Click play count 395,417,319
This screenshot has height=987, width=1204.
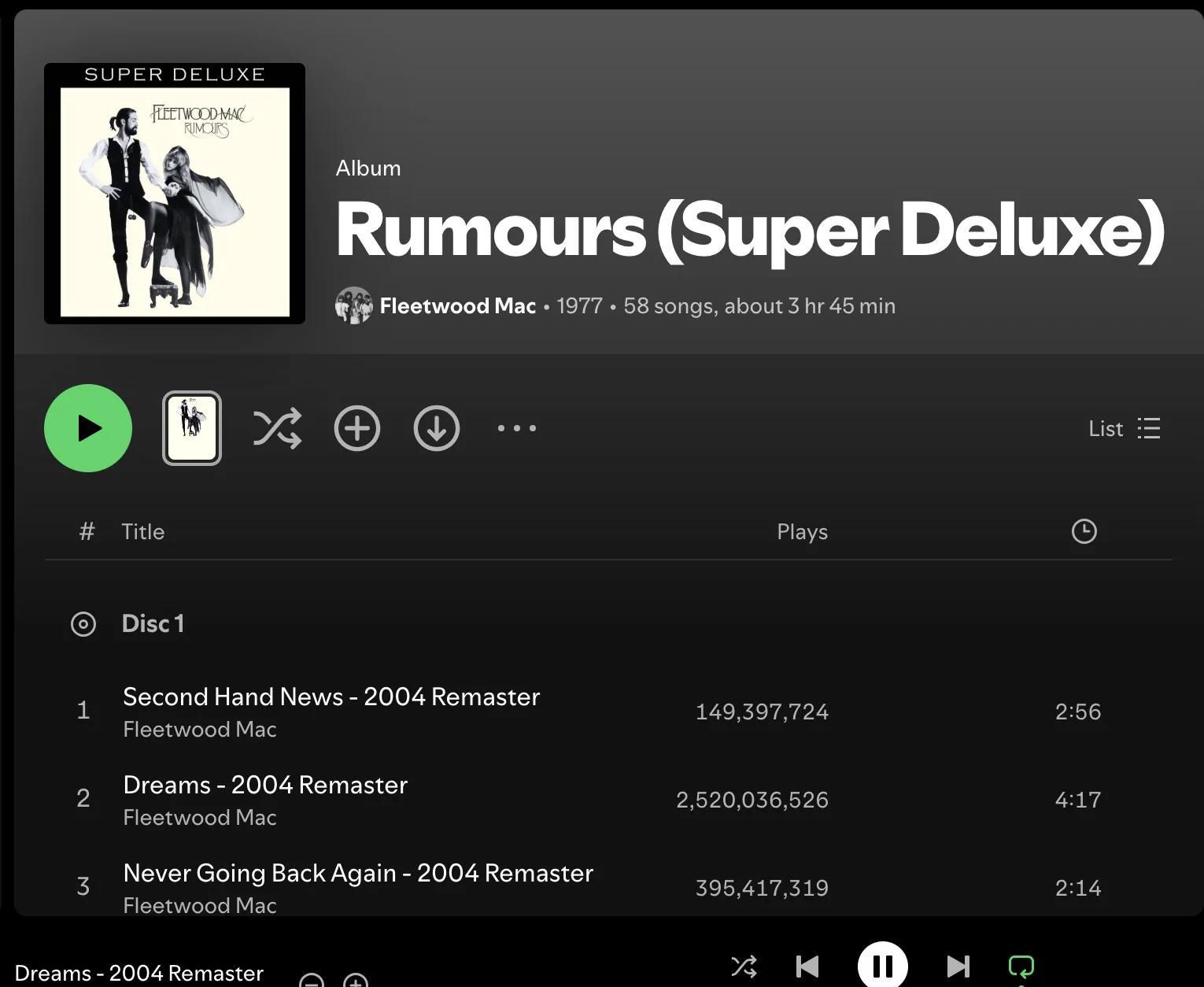pos(762,888)
